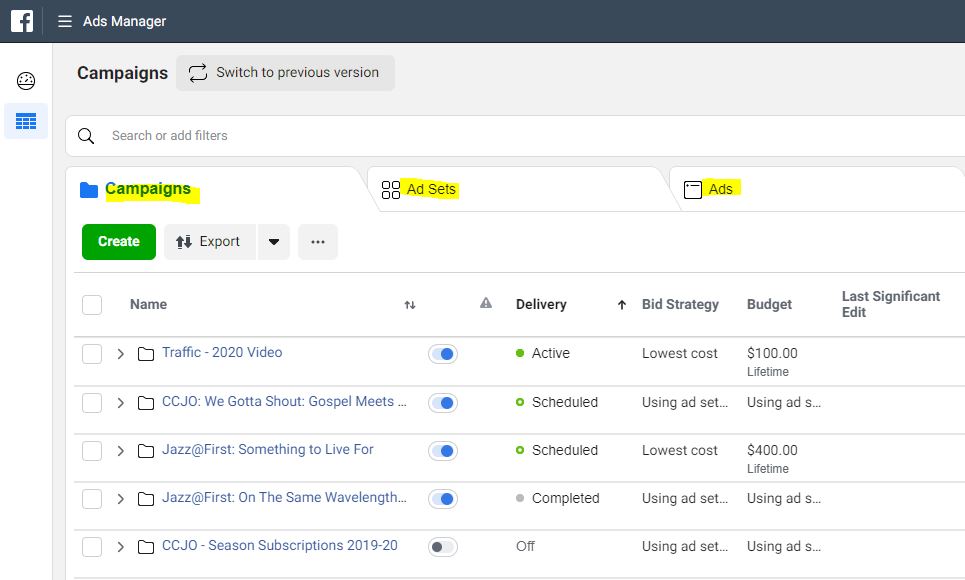This screenshot has width=965, height=580.
Task: Click the Delivery sort ascending arrow
Action: tap(622, 305)
